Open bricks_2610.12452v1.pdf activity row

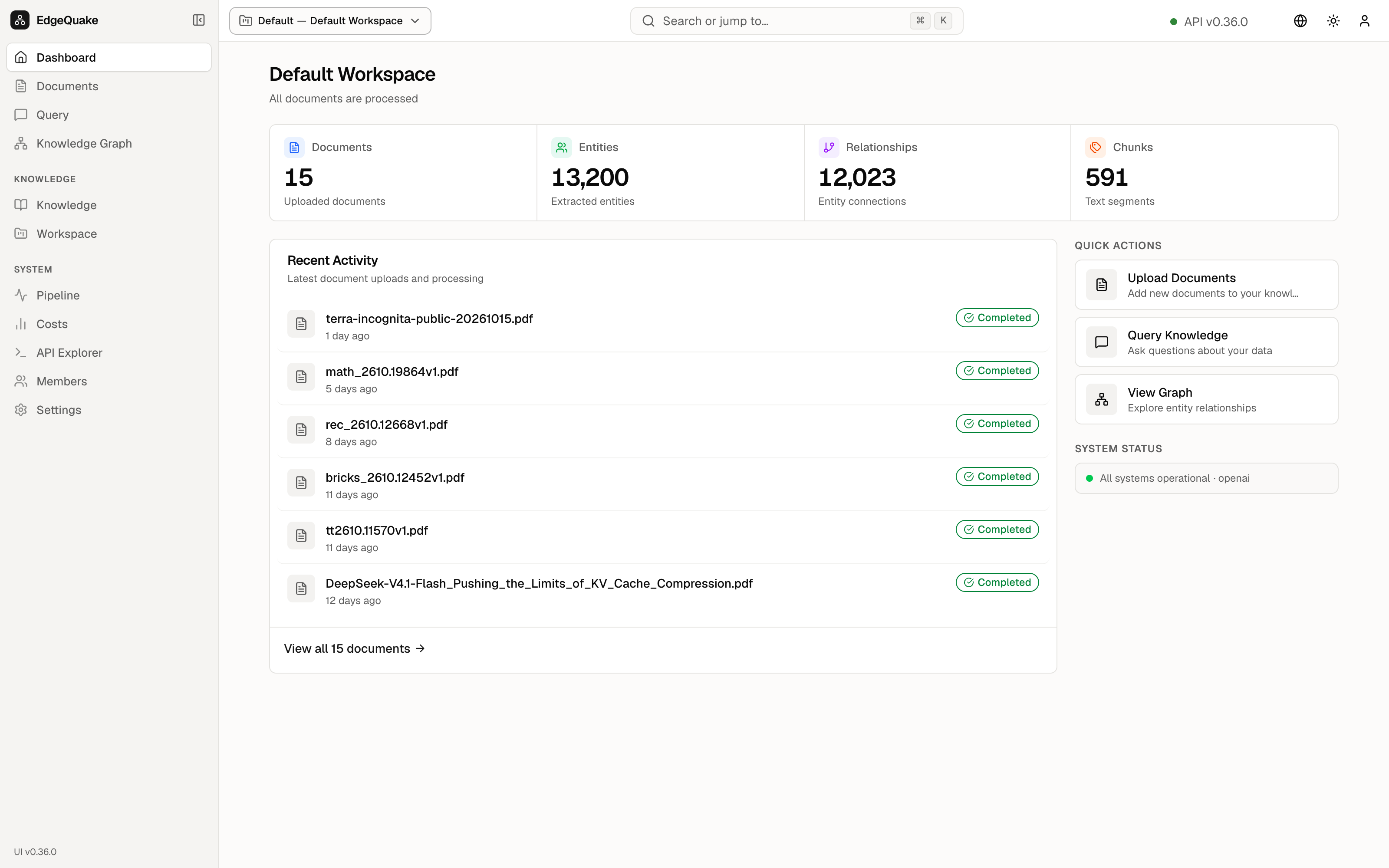[663, 484]
